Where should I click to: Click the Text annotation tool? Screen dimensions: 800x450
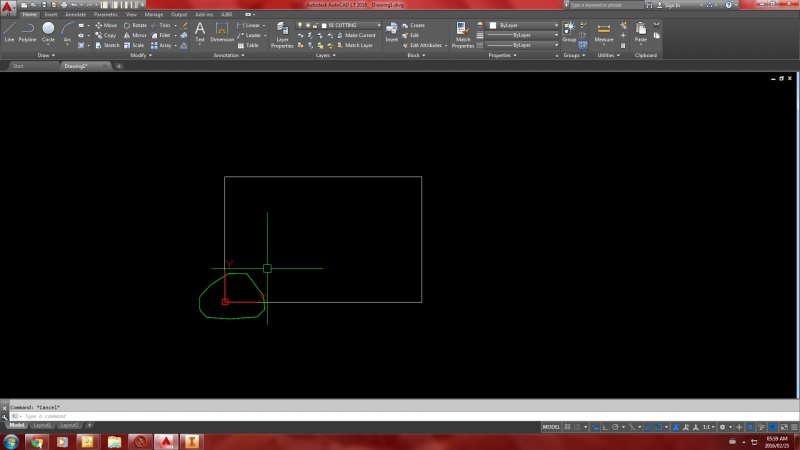point(199,30)
